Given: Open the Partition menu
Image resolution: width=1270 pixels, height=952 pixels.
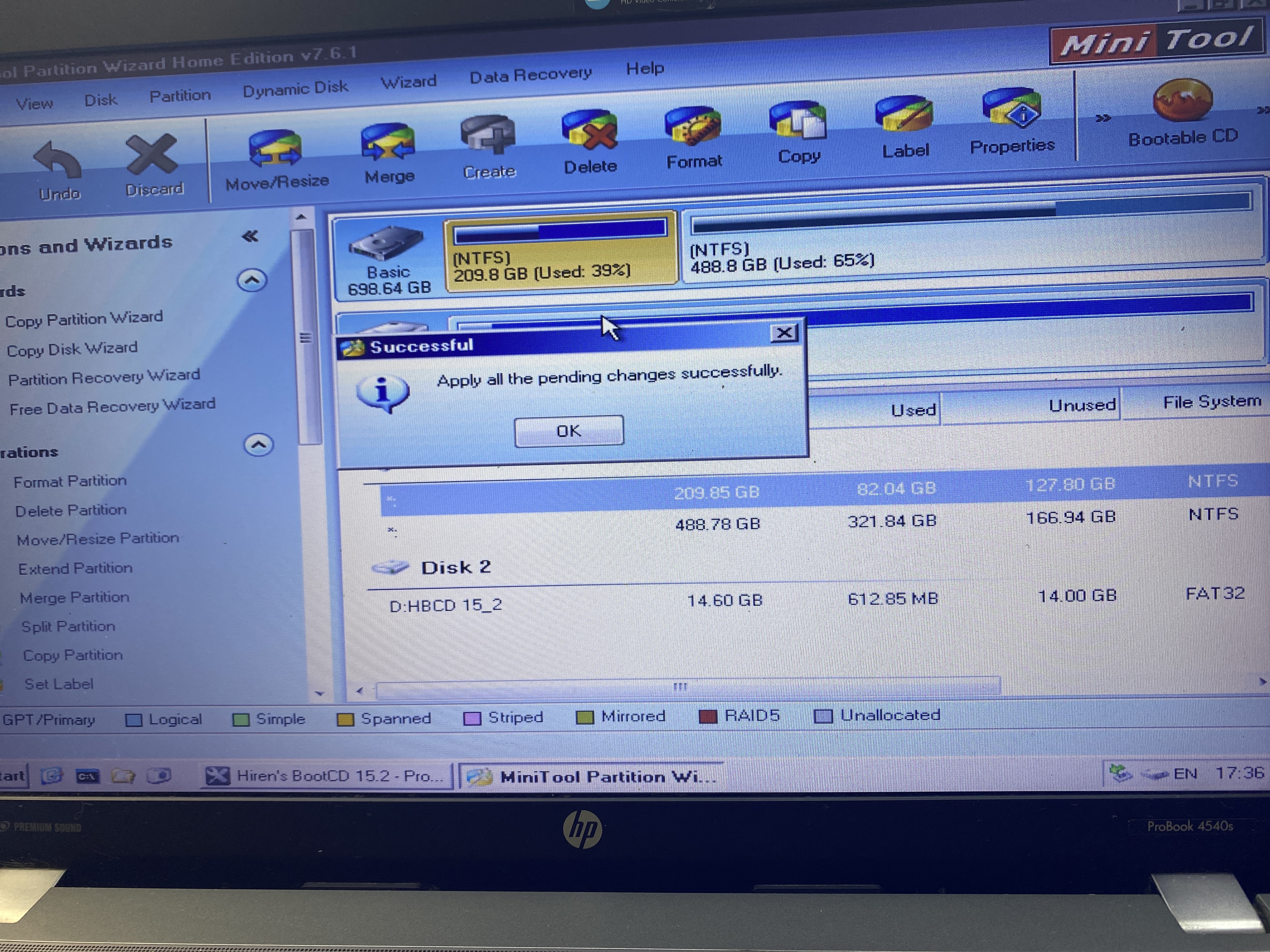Looking at the screenshot, I should [180, 96].
